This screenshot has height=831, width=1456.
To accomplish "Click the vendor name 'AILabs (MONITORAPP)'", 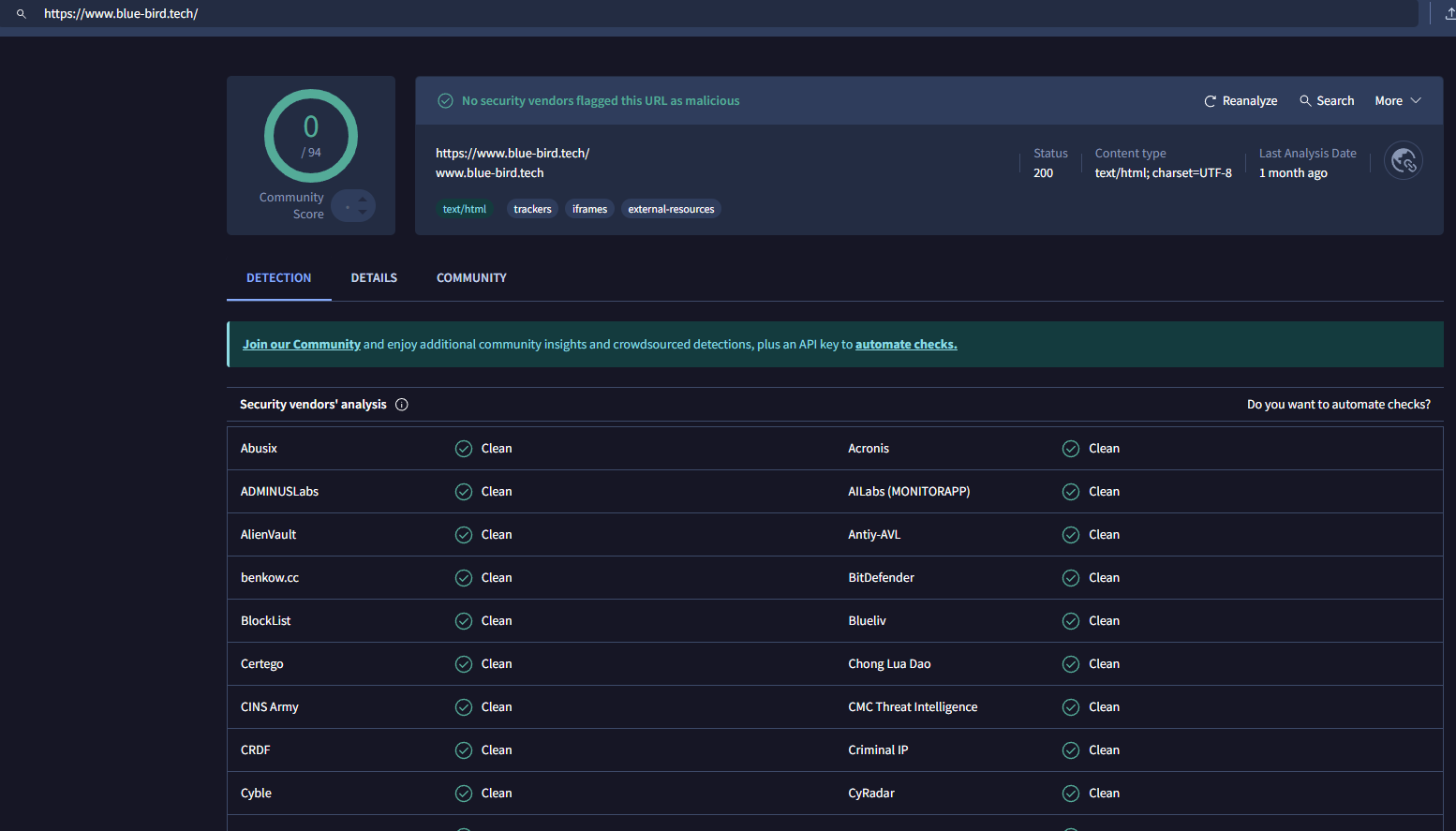I will pos(909,492).
